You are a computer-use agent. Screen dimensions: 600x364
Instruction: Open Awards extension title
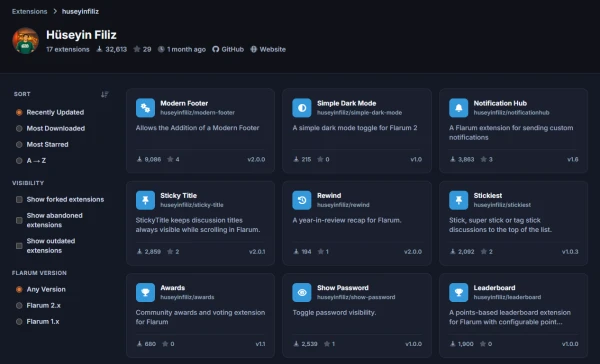click(x=173, y=288)
